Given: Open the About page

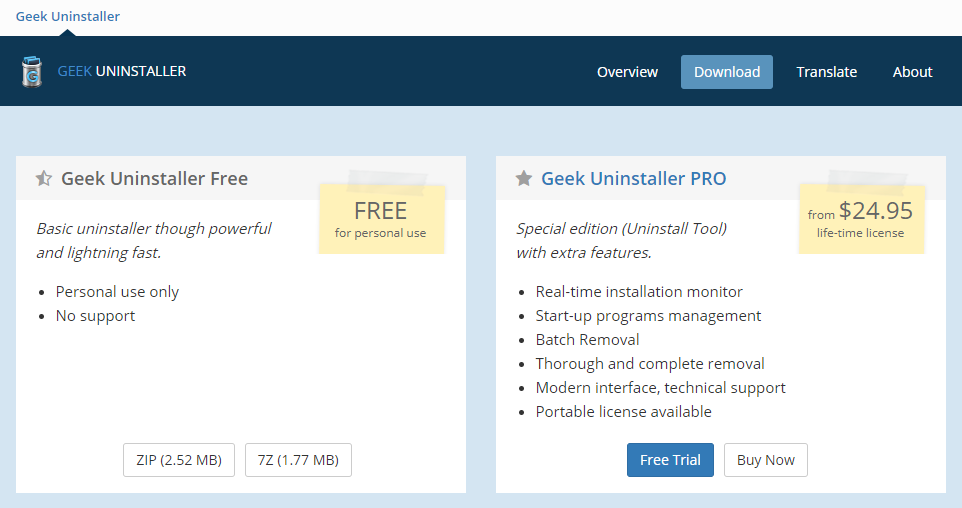Looking at the screenshot, I should click(912, 72).
